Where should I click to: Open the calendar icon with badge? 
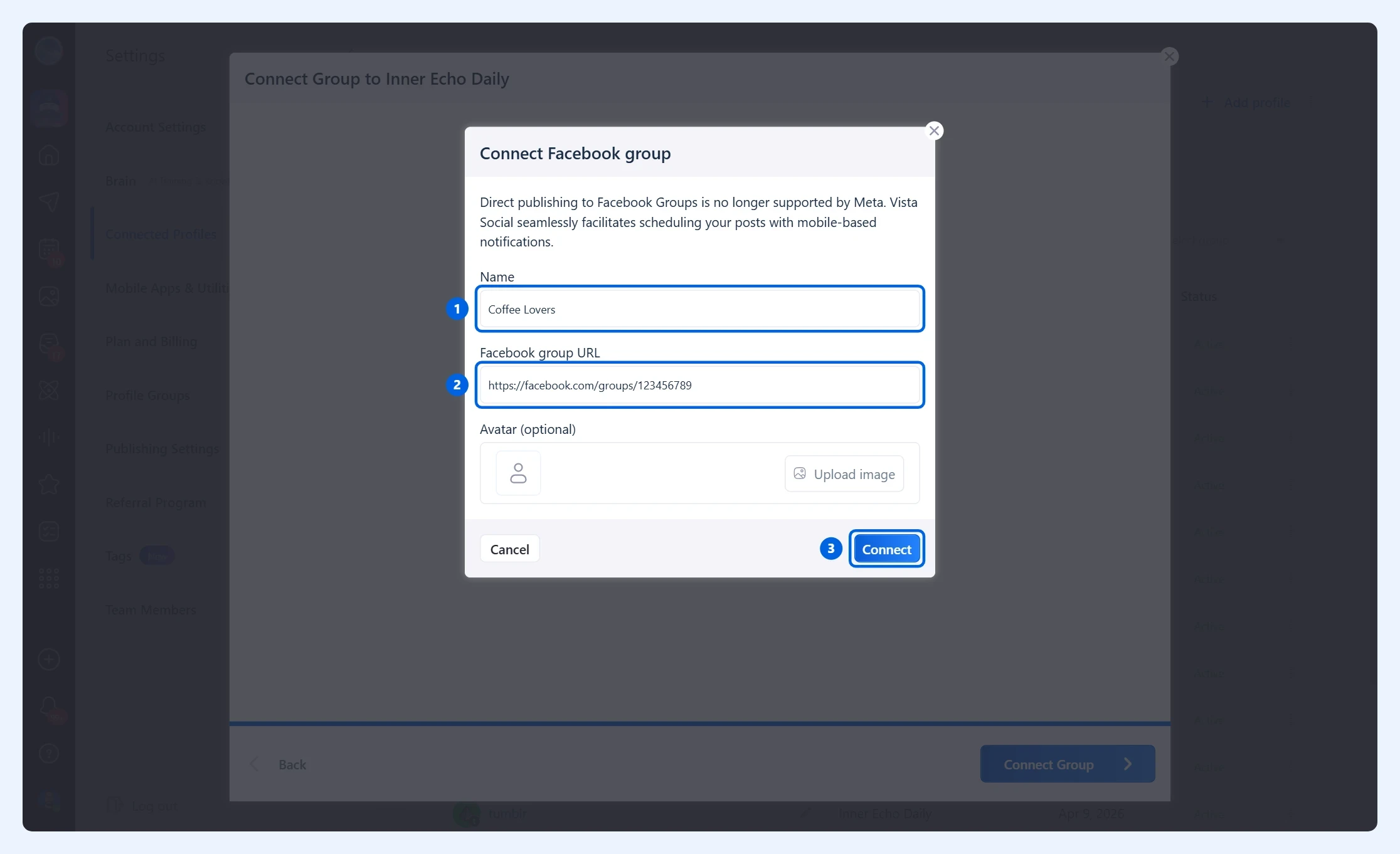[x=49, y=250]
